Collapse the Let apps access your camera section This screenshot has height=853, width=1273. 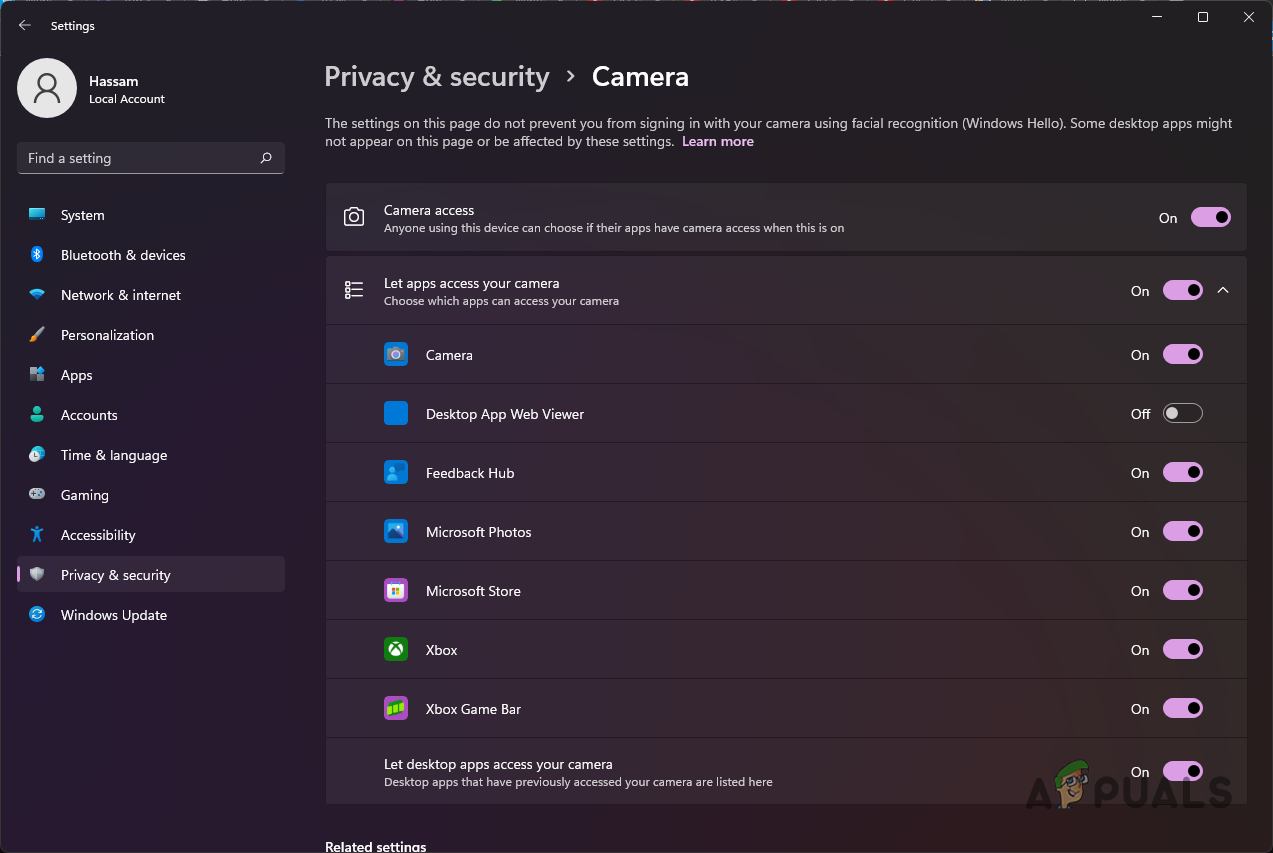point(1223,290)
